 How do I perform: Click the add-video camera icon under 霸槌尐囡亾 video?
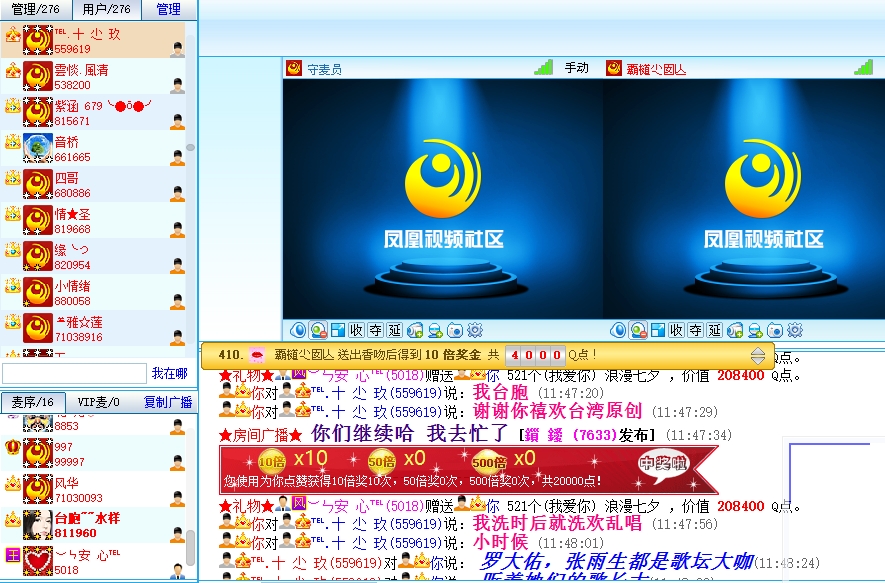735,330
